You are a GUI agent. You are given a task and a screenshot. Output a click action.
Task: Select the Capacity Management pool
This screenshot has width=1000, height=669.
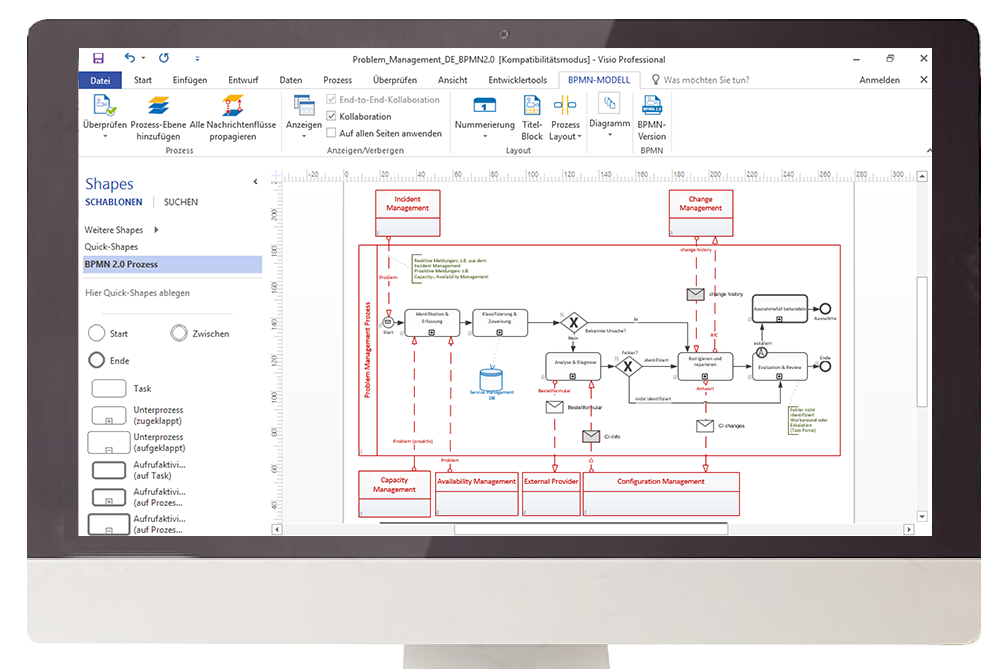click(394, 494)
